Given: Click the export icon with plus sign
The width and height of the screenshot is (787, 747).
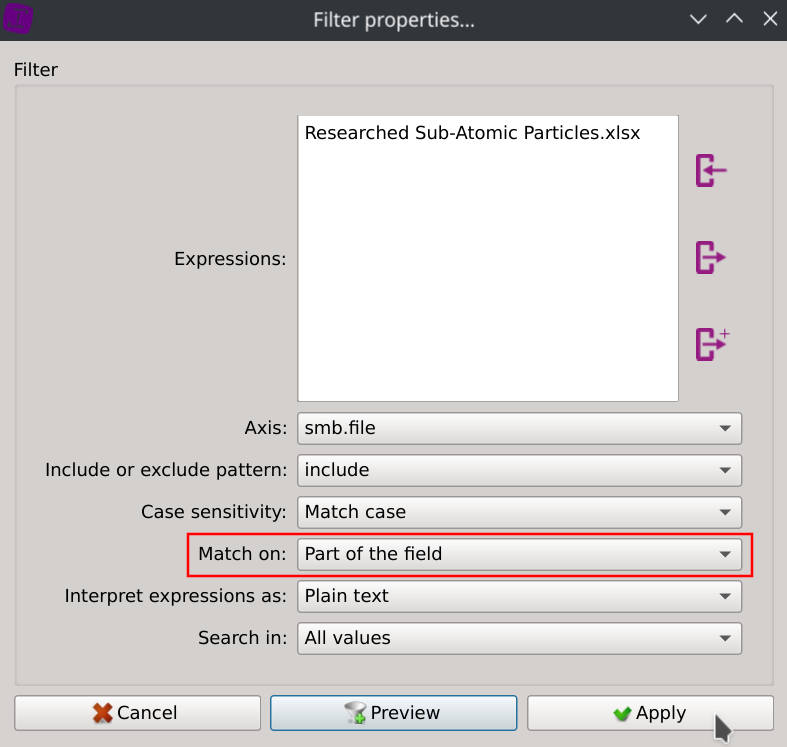Looking at the screenshot, I should [711, 343].
